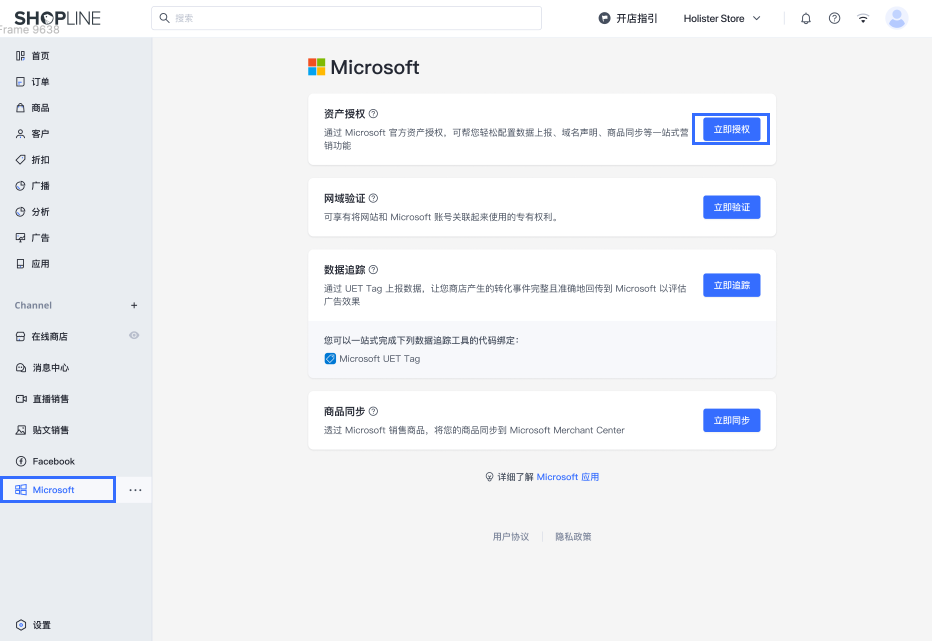
Task: Click the search magnifier icon
Action: tap(165, 18)
